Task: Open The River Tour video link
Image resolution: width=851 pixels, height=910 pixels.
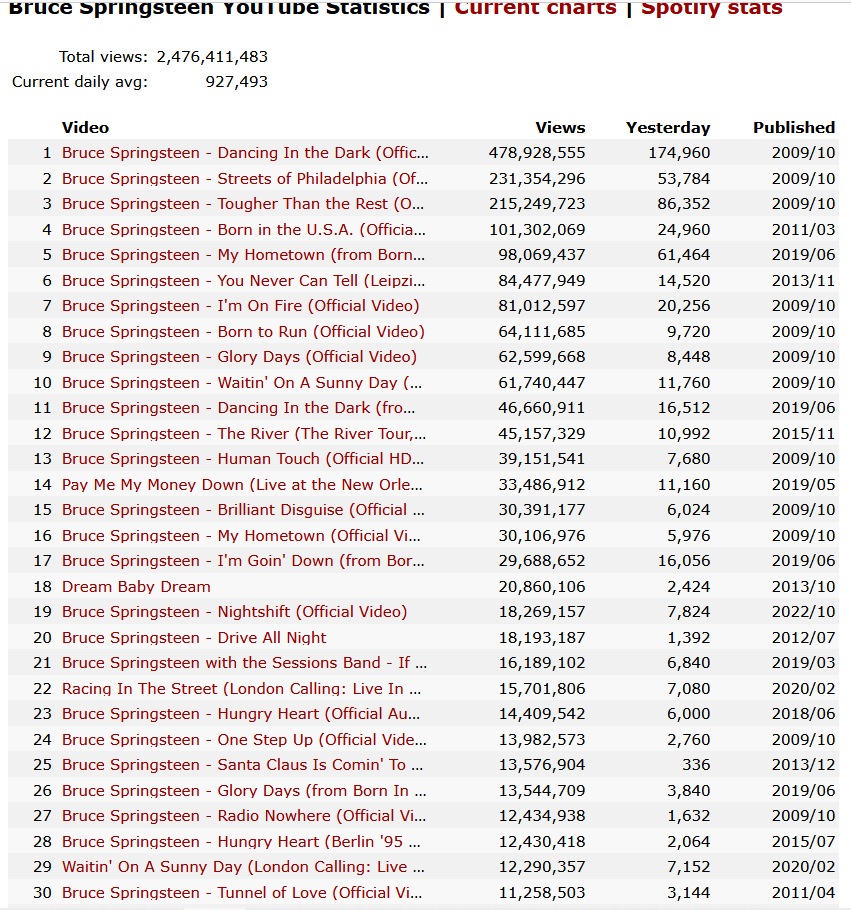Action: pos(244,434)
